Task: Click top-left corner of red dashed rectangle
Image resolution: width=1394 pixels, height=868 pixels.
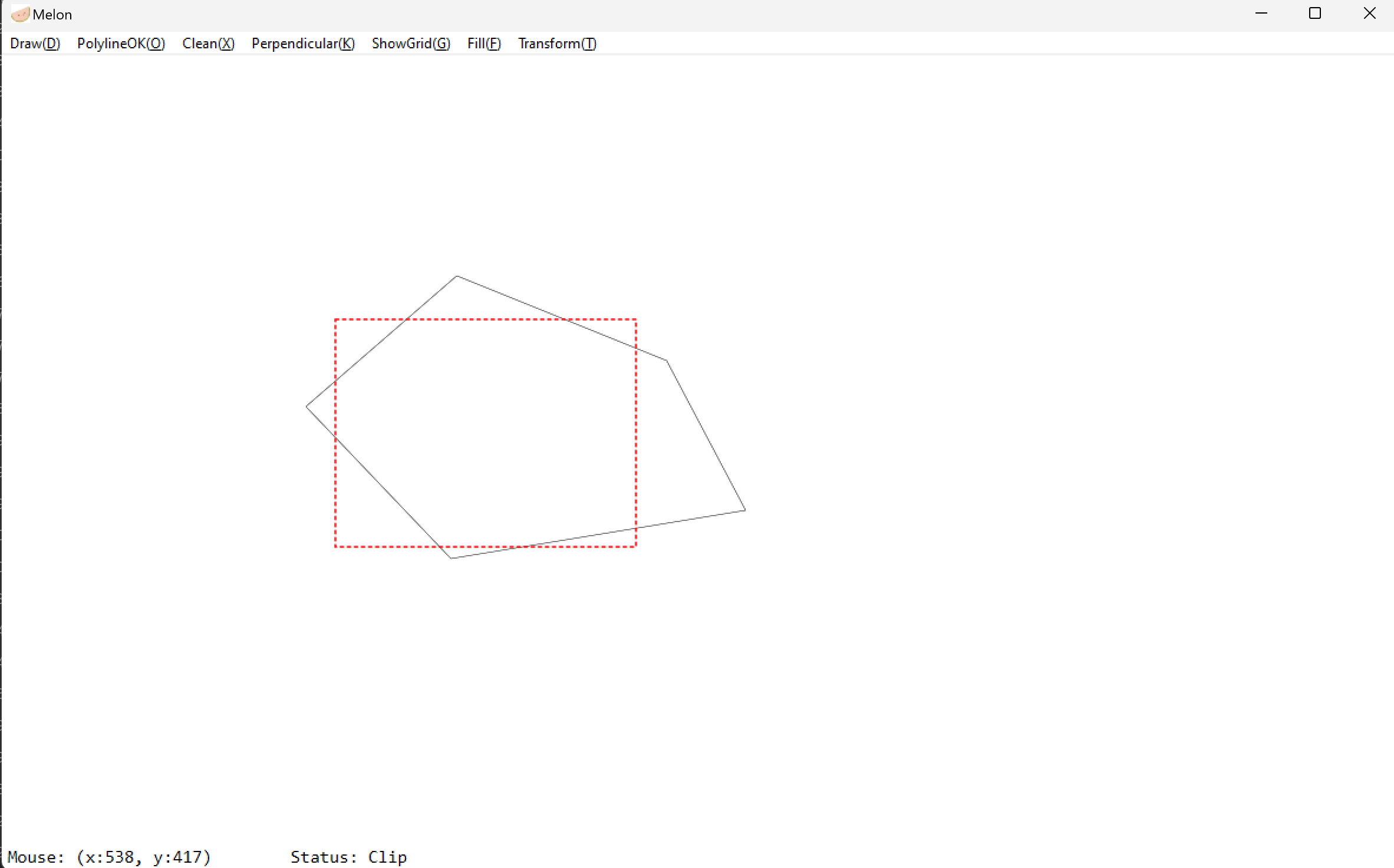Action: point(335,319)
